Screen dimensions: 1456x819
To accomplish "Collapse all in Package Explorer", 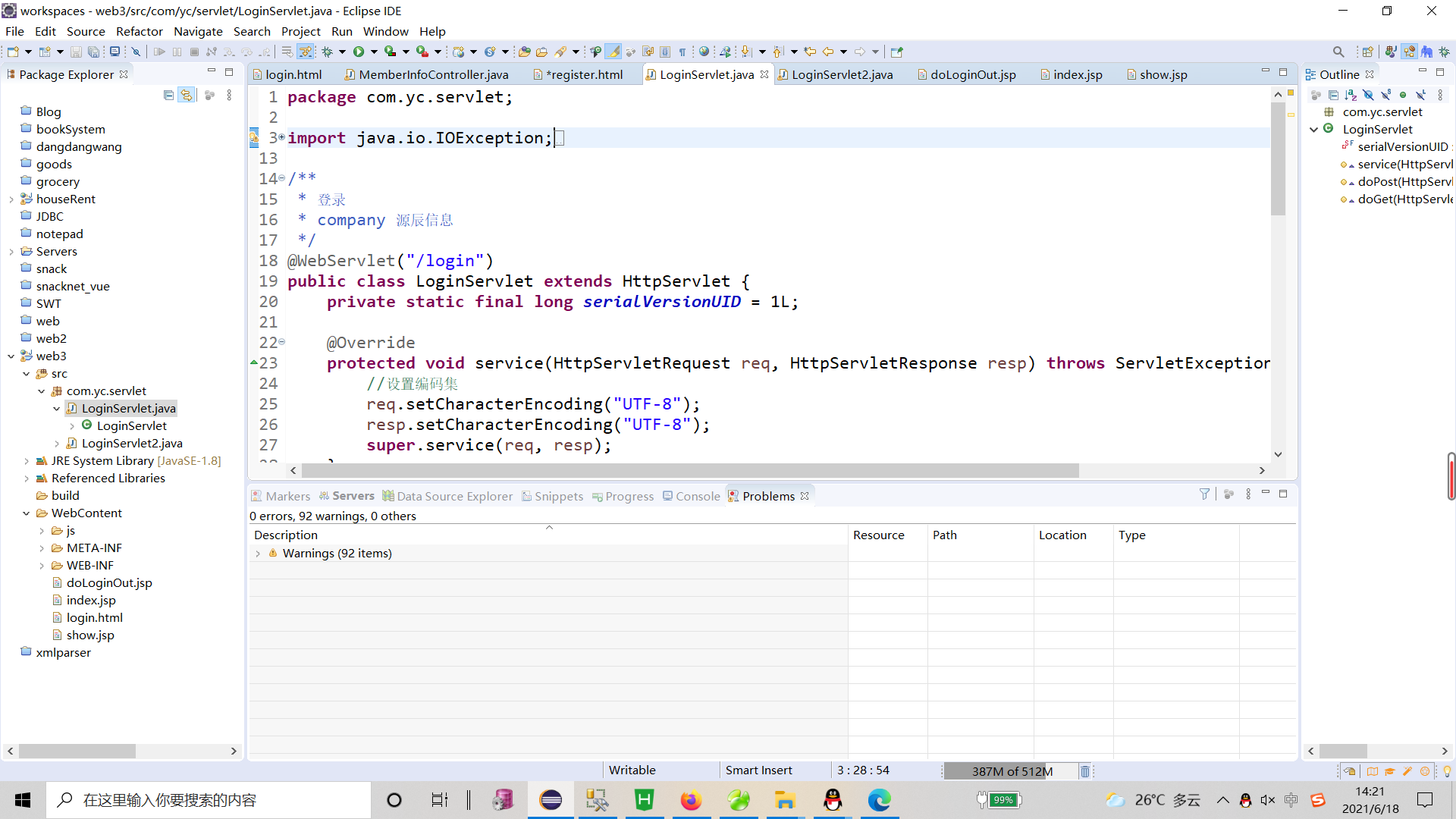I will (168, 95).
